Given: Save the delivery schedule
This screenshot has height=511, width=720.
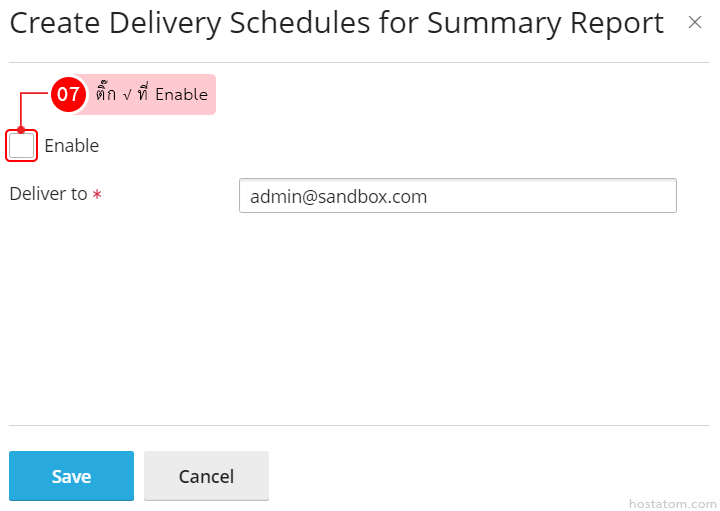Looking at the screenshot, I should [71, 476].
